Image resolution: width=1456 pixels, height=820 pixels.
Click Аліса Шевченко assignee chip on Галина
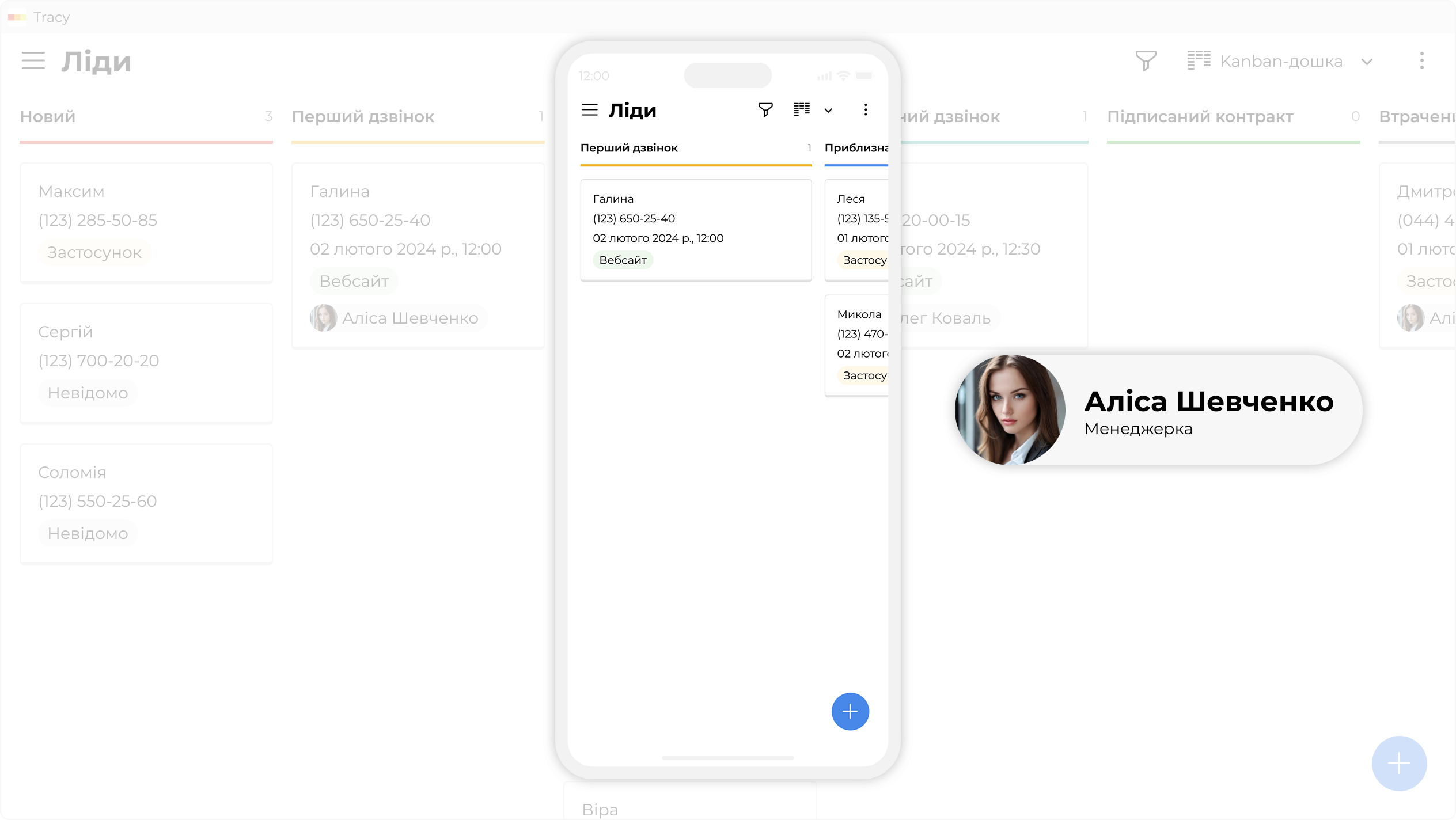(399, 318)
